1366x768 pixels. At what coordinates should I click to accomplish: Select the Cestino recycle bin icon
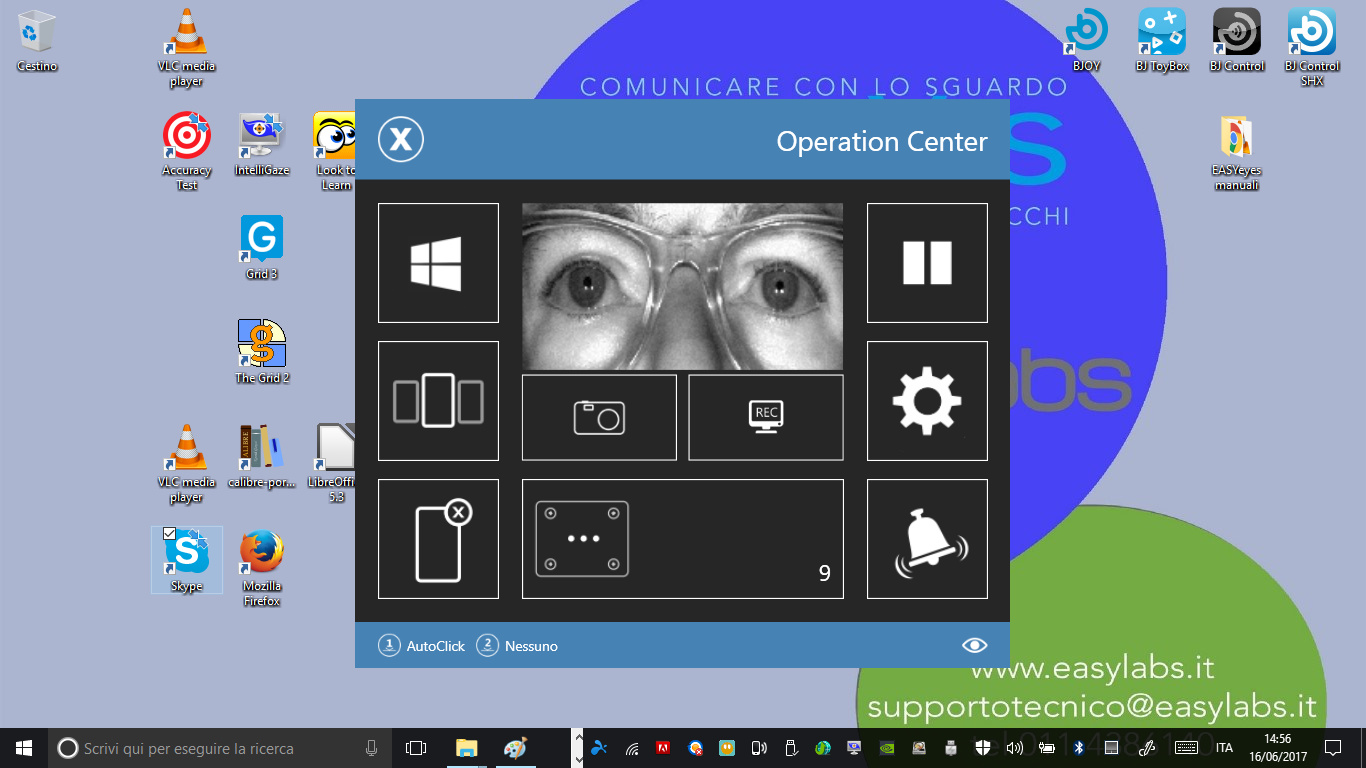click(x=37, y=41)
